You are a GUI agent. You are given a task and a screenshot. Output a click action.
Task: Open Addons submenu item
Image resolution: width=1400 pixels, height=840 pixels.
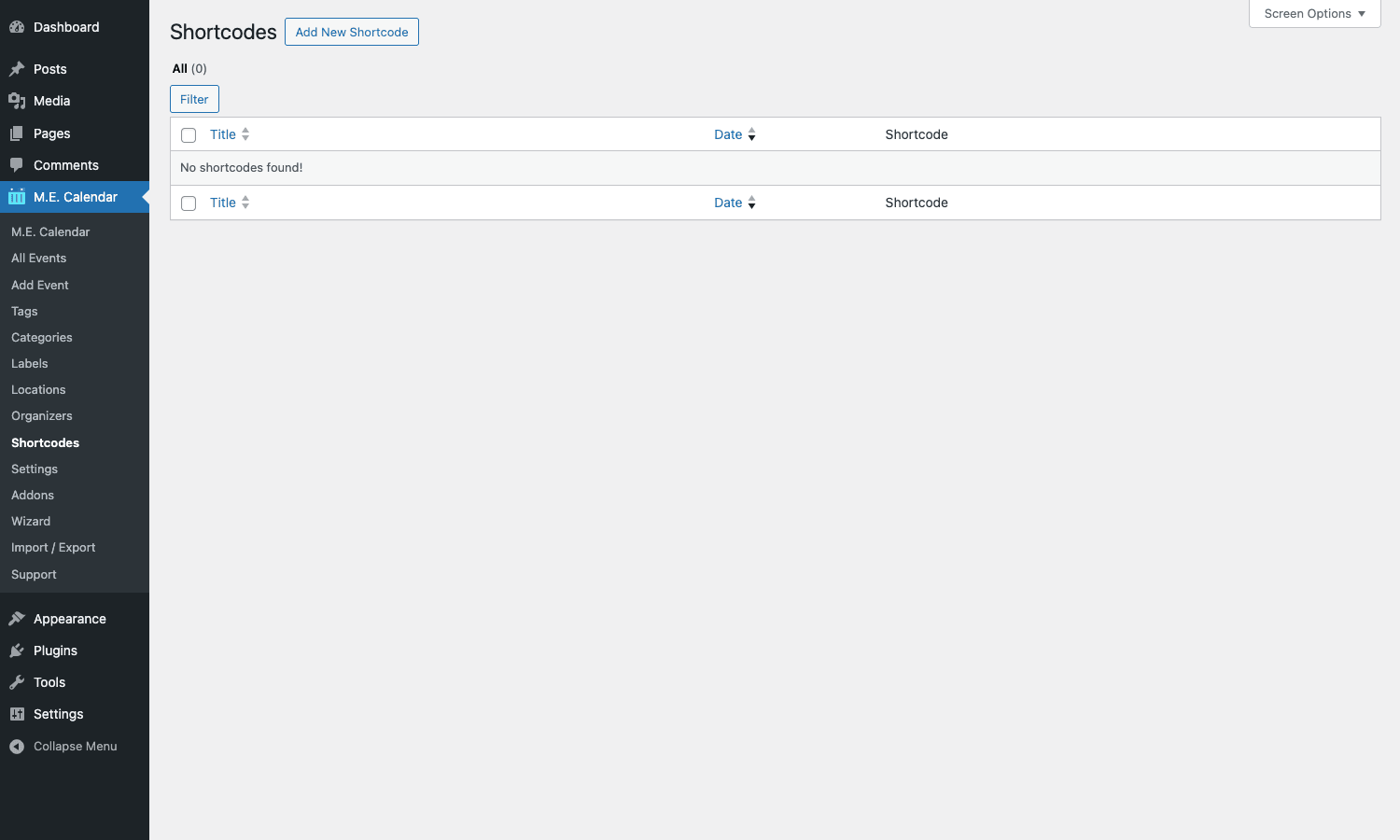click(33, 495)
